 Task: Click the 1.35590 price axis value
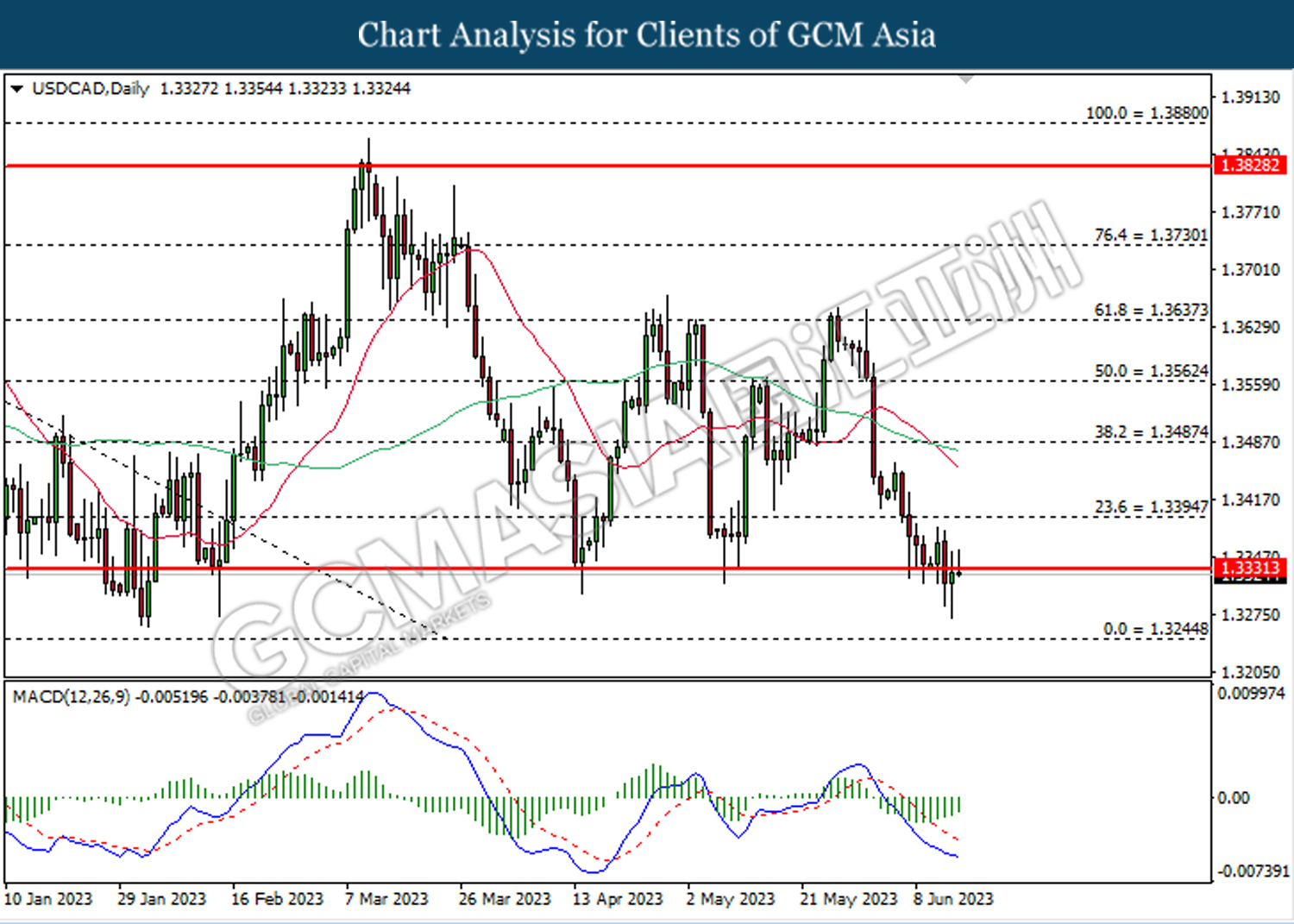(1251, 385)
